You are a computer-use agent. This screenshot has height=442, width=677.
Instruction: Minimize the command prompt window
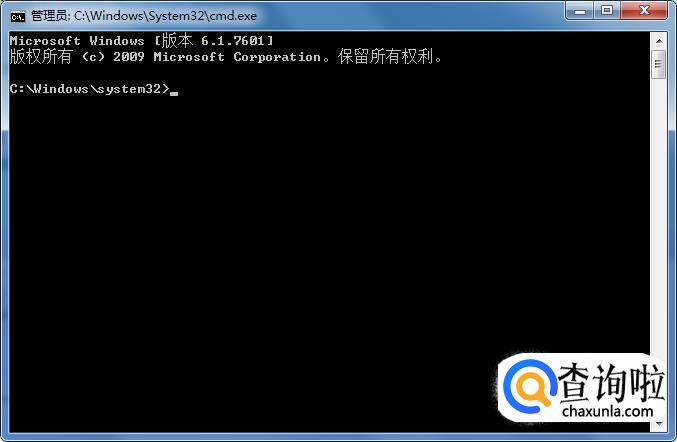click(580, 10)
